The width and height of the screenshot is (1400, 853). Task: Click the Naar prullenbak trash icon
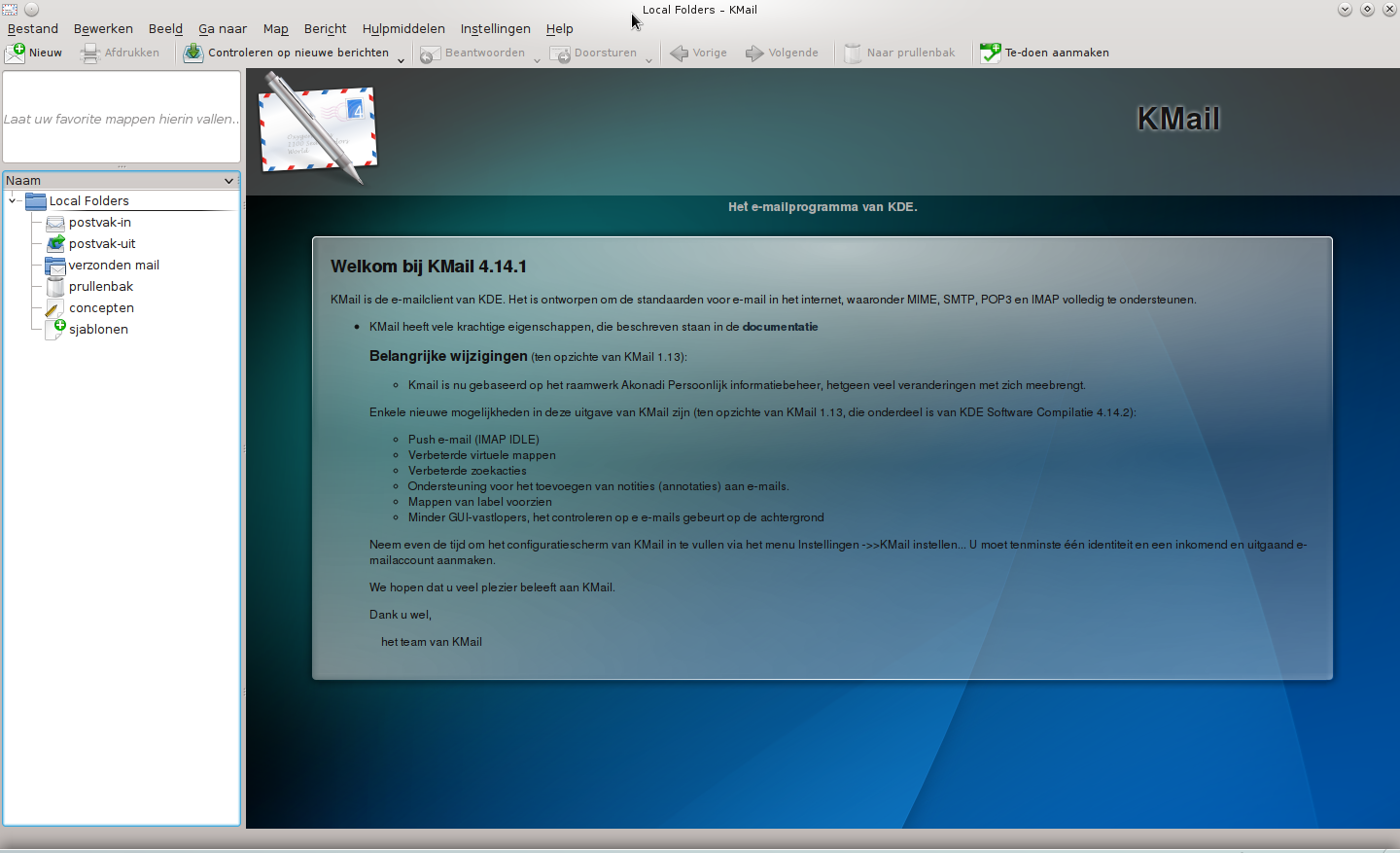[x=853, y=53]
